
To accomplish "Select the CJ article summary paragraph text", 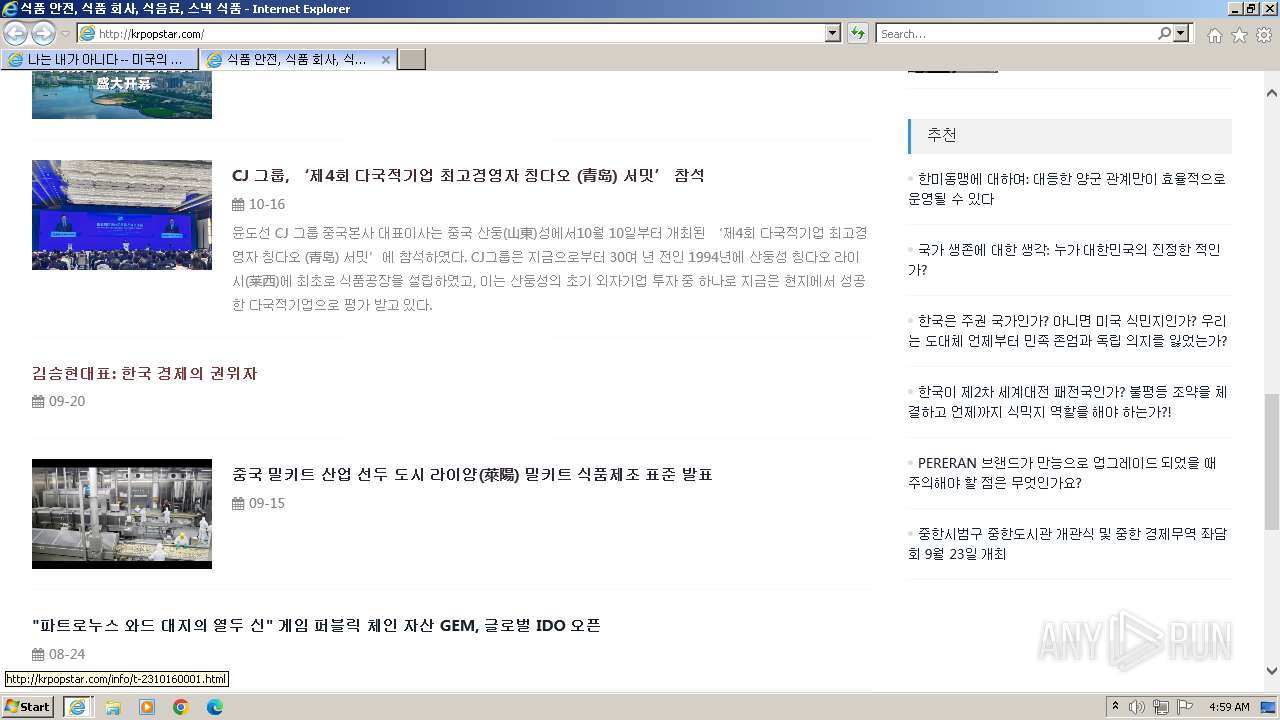I will 549,268.
